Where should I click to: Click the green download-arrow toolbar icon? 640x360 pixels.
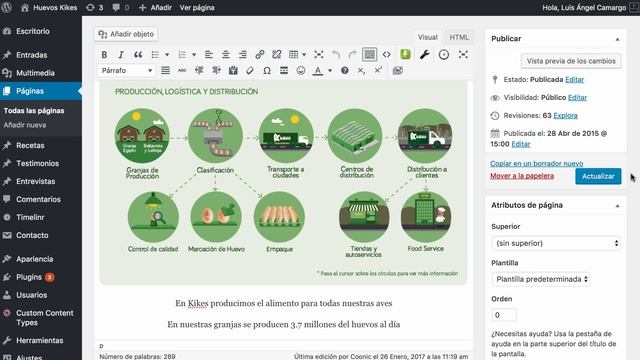tap(405, 54)
